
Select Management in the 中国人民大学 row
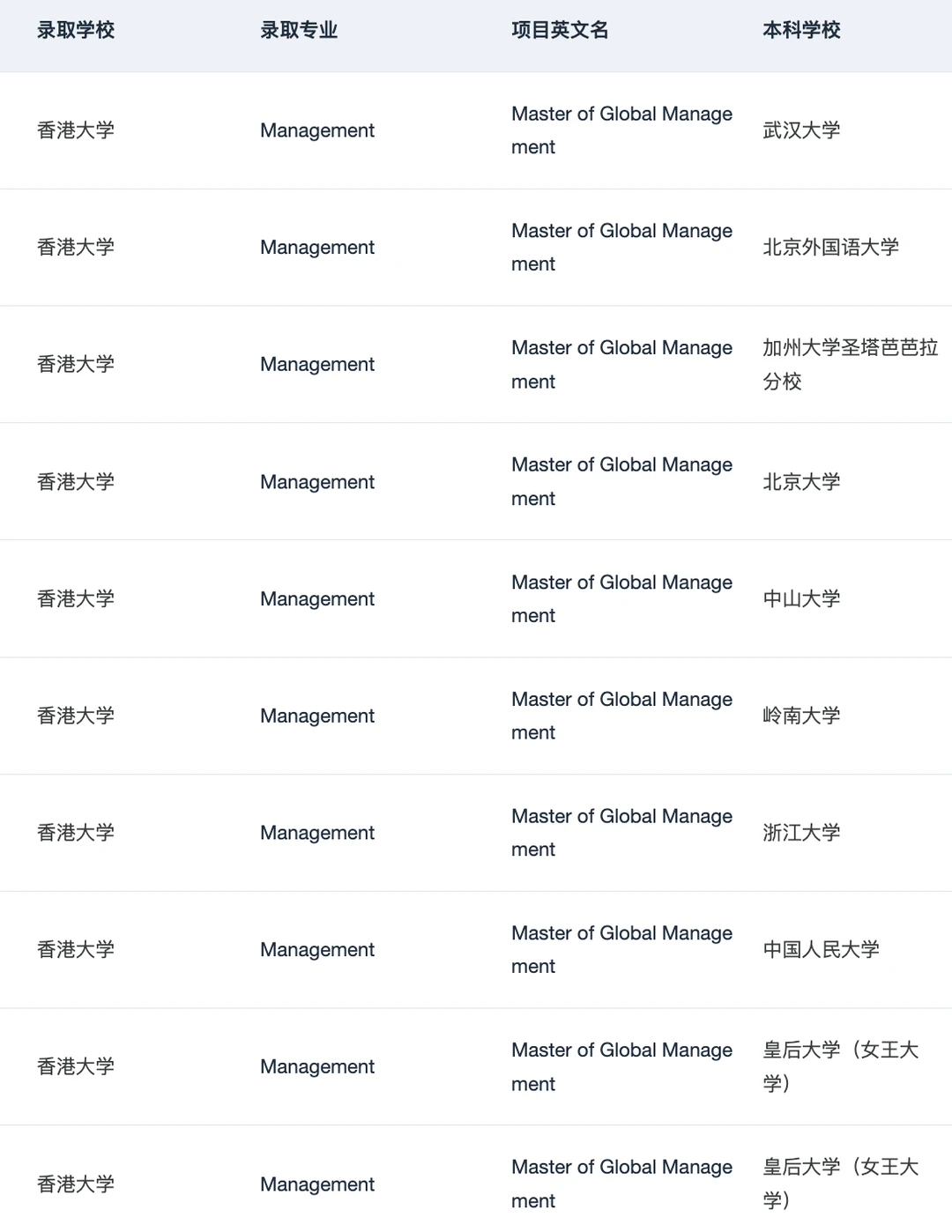pyautogui.click(x=317, y=950)
